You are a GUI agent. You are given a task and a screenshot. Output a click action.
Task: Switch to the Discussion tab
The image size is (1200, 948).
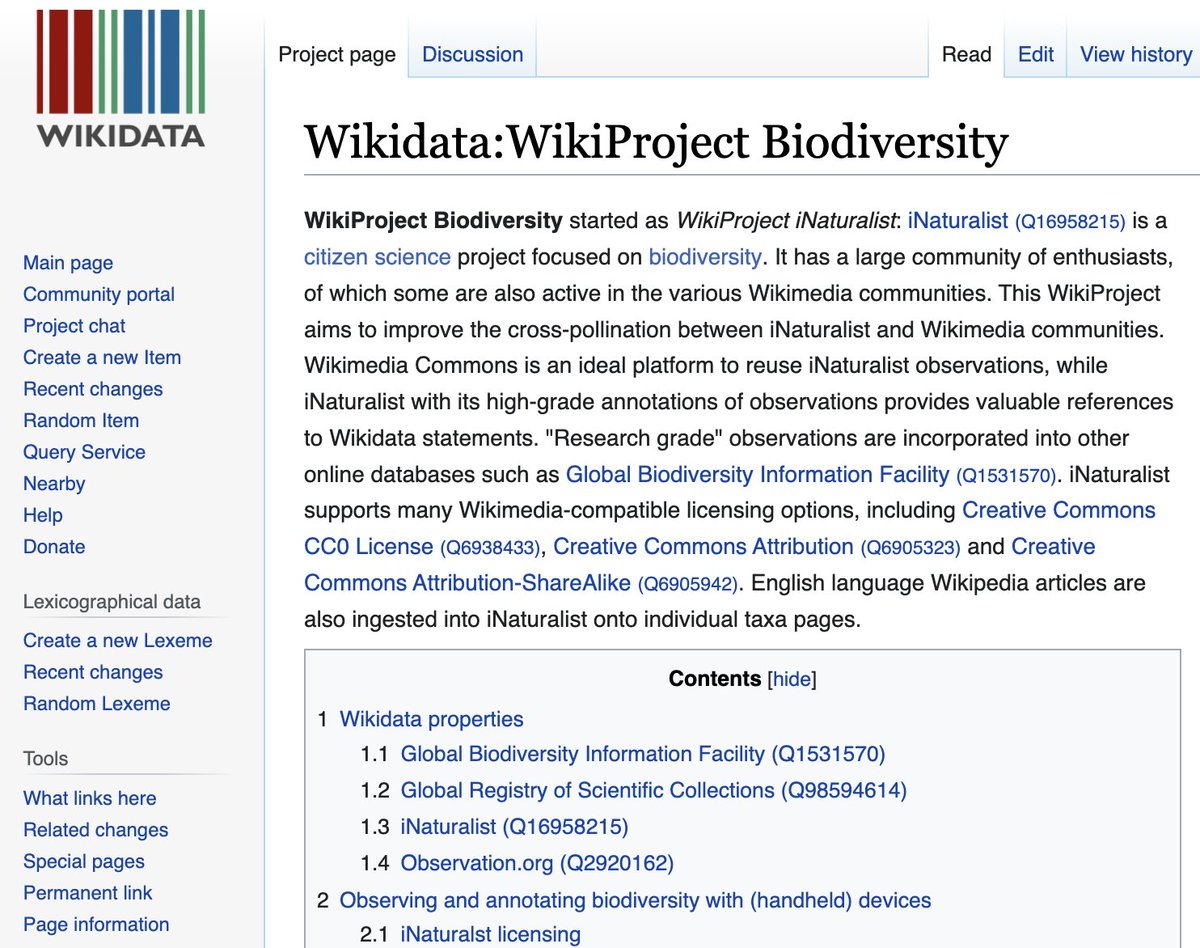[472, 55]
